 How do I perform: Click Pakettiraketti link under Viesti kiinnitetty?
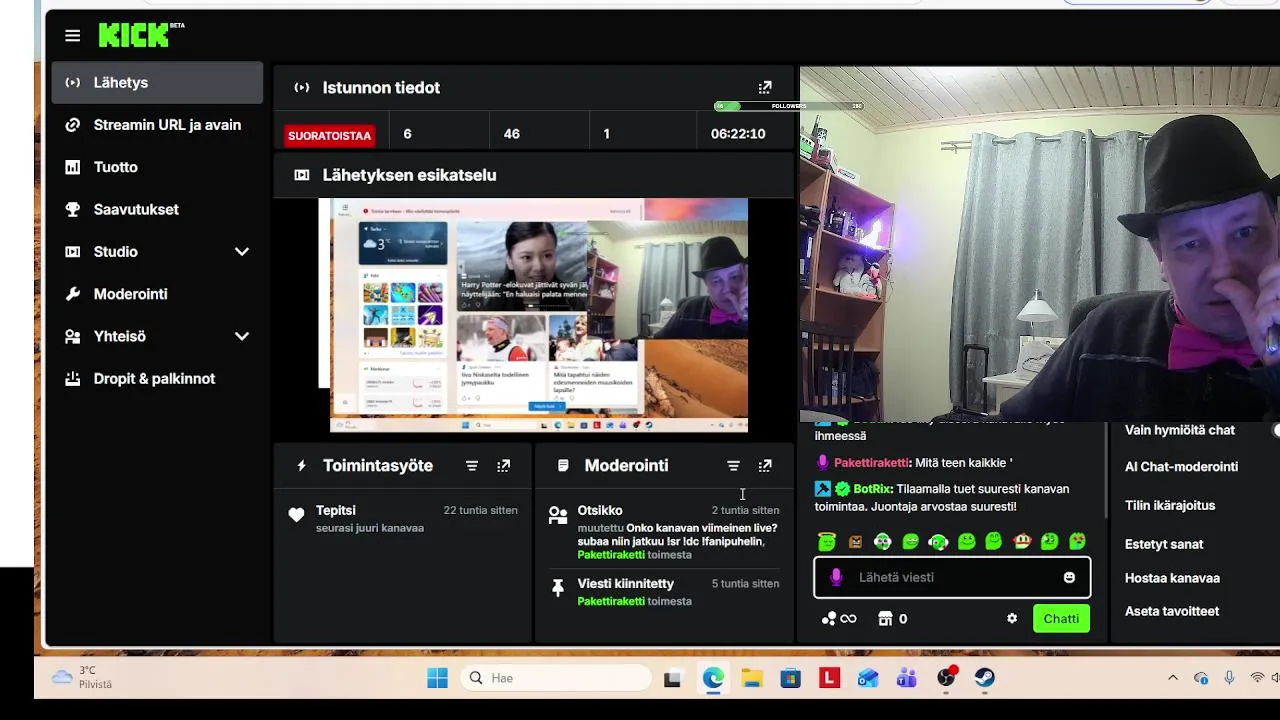[610, 601]
